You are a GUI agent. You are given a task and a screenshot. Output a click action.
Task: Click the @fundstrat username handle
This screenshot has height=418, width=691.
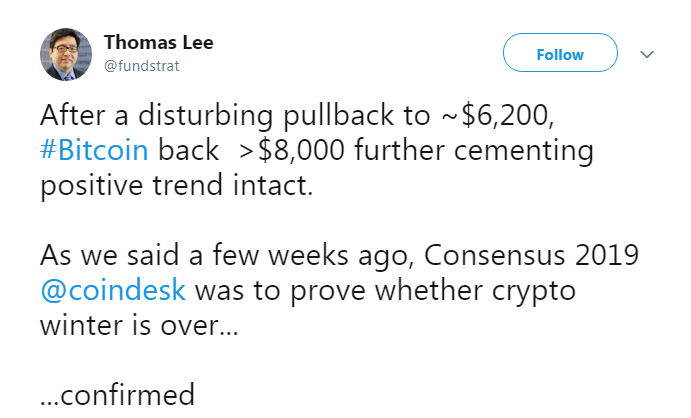click(142, 65)
